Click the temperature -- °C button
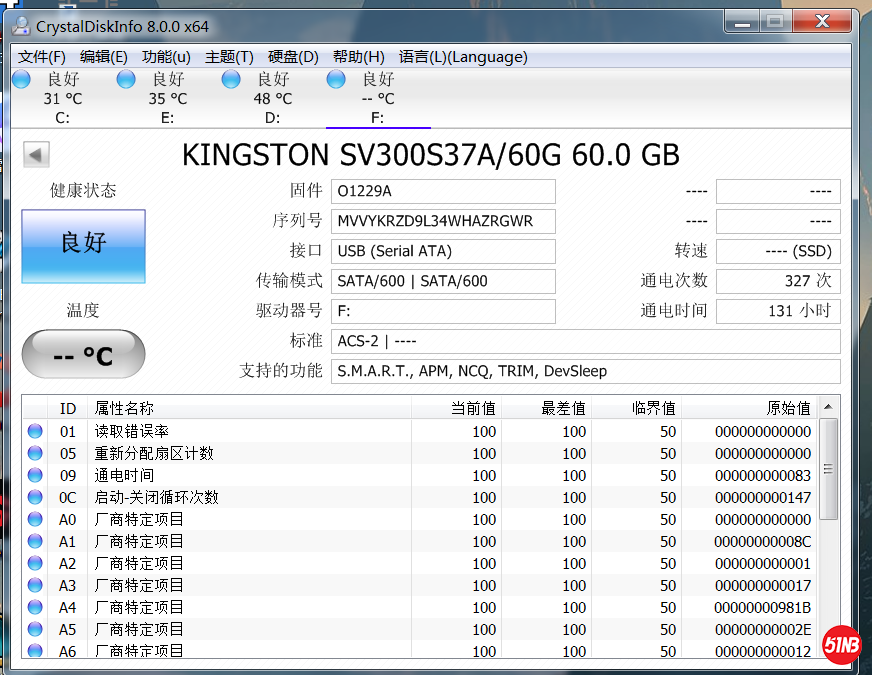872x675 pixels. [83, 354]
